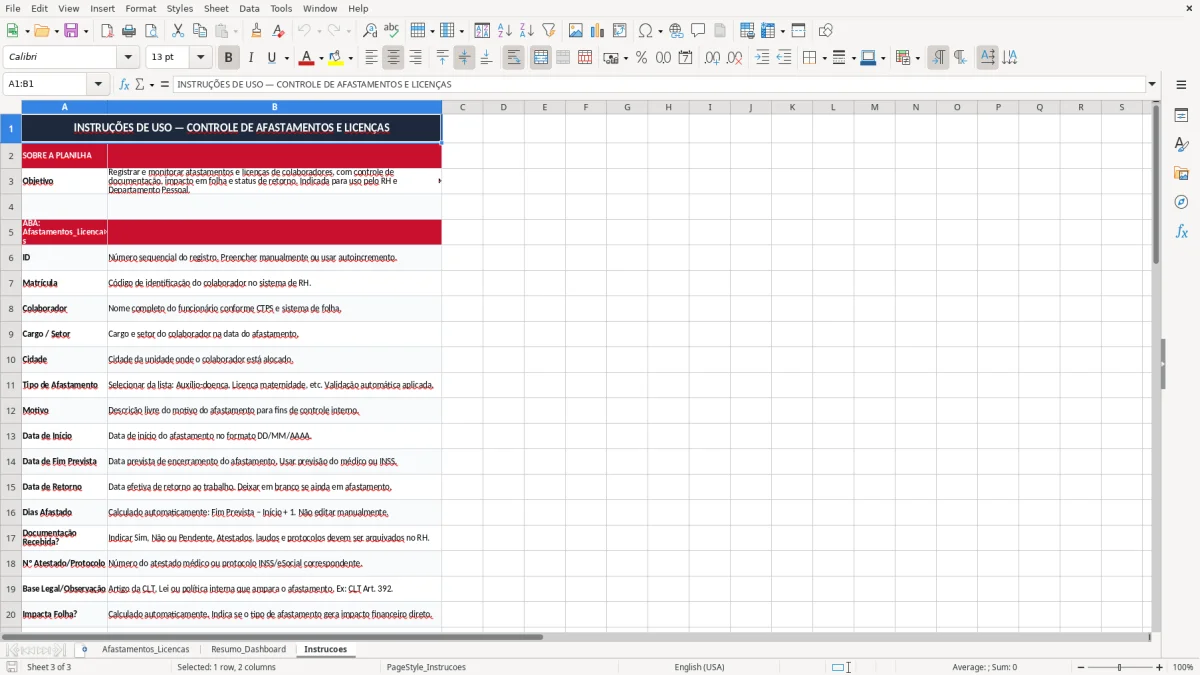Click the Format as Percent icon

(641, 58)
